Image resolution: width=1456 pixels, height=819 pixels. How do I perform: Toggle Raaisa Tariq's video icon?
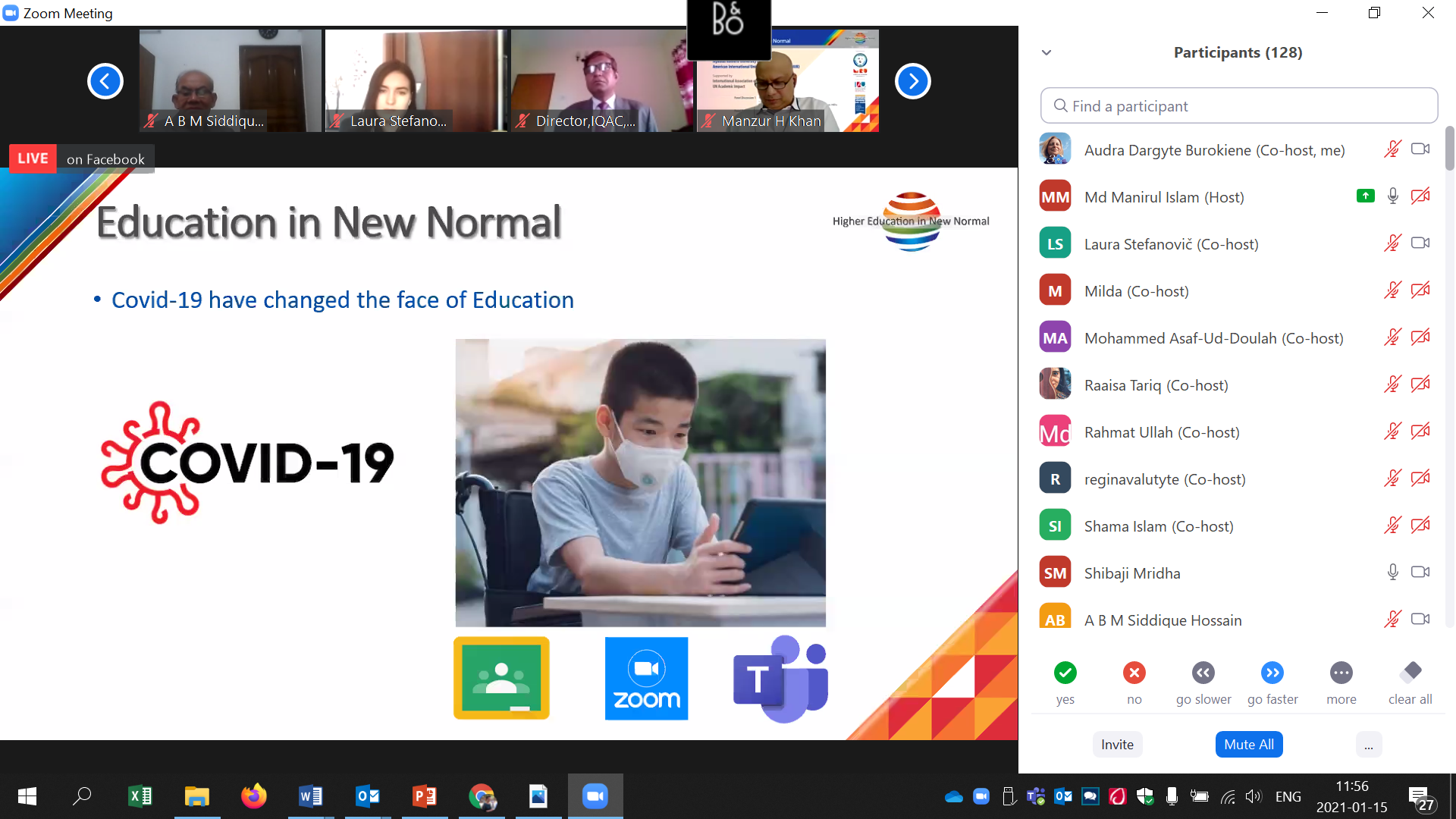click(1420, 384)
